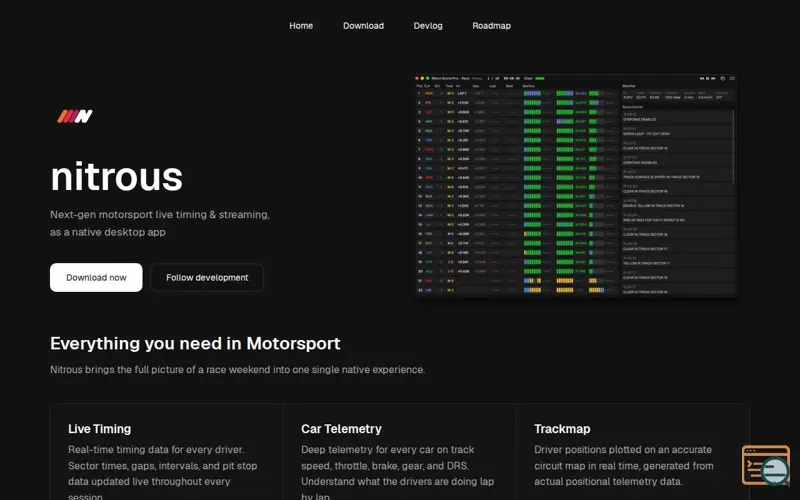Click the Download now button

click(96, 278)
